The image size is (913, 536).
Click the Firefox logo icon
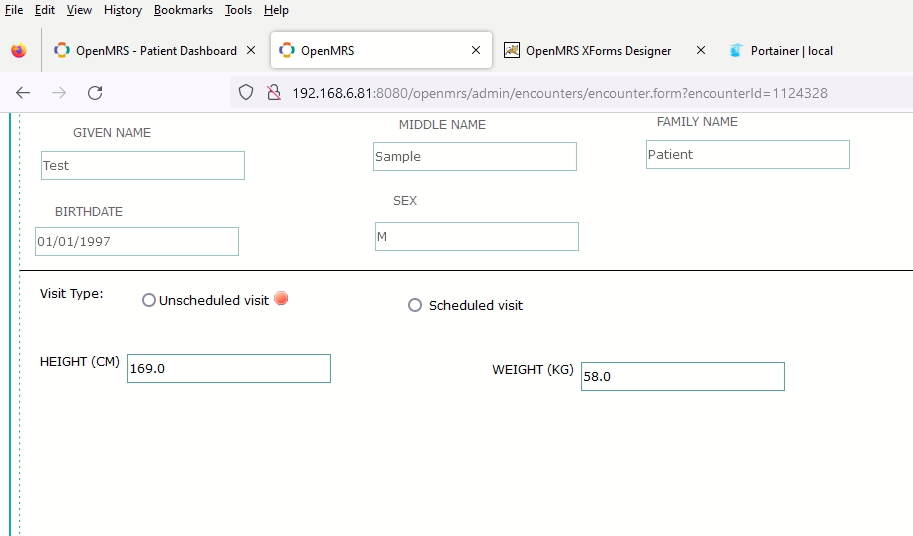click(19, 51)
